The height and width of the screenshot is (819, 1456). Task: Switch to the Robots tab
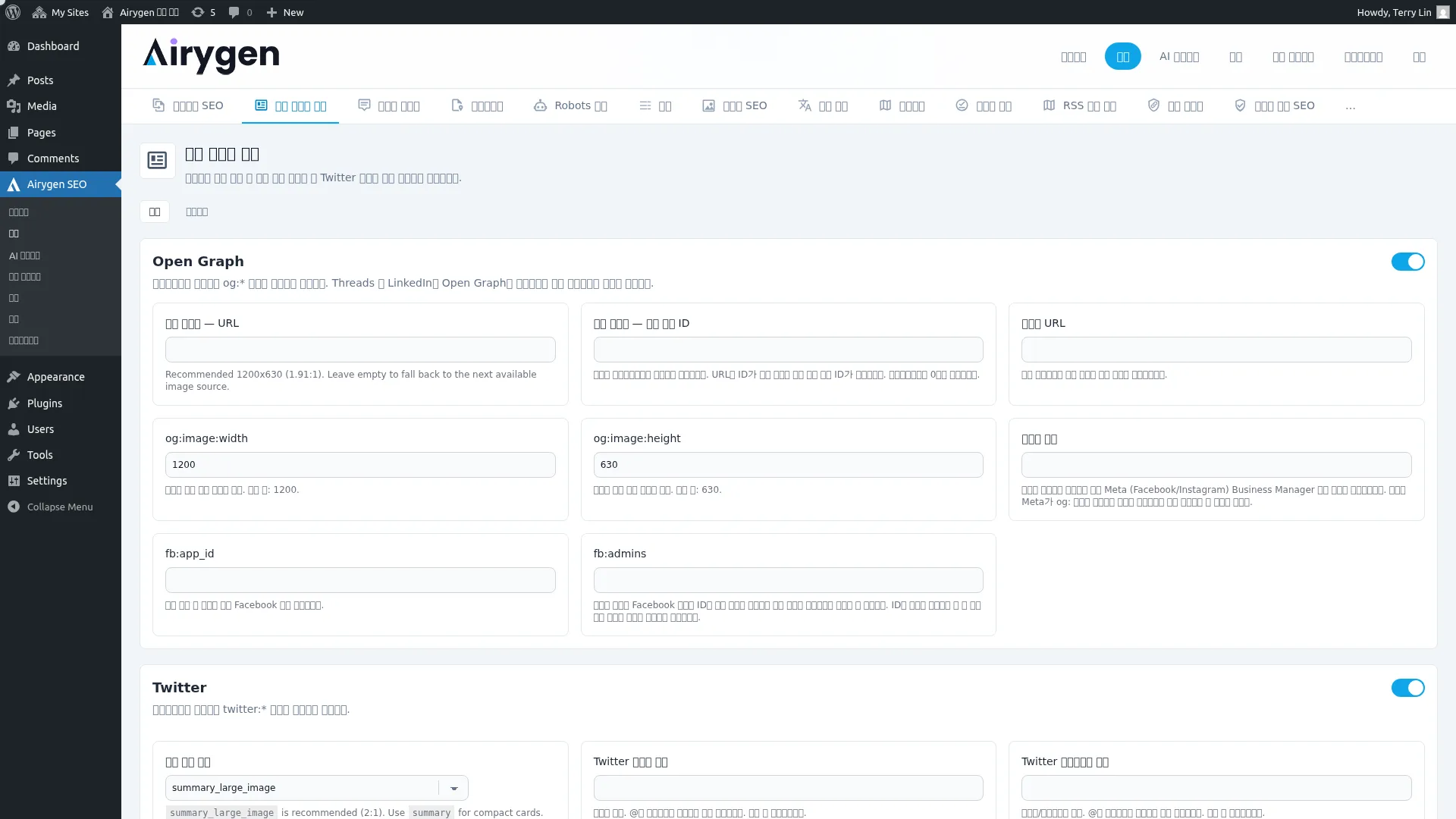pyautogui.click(x=570, y=105)
